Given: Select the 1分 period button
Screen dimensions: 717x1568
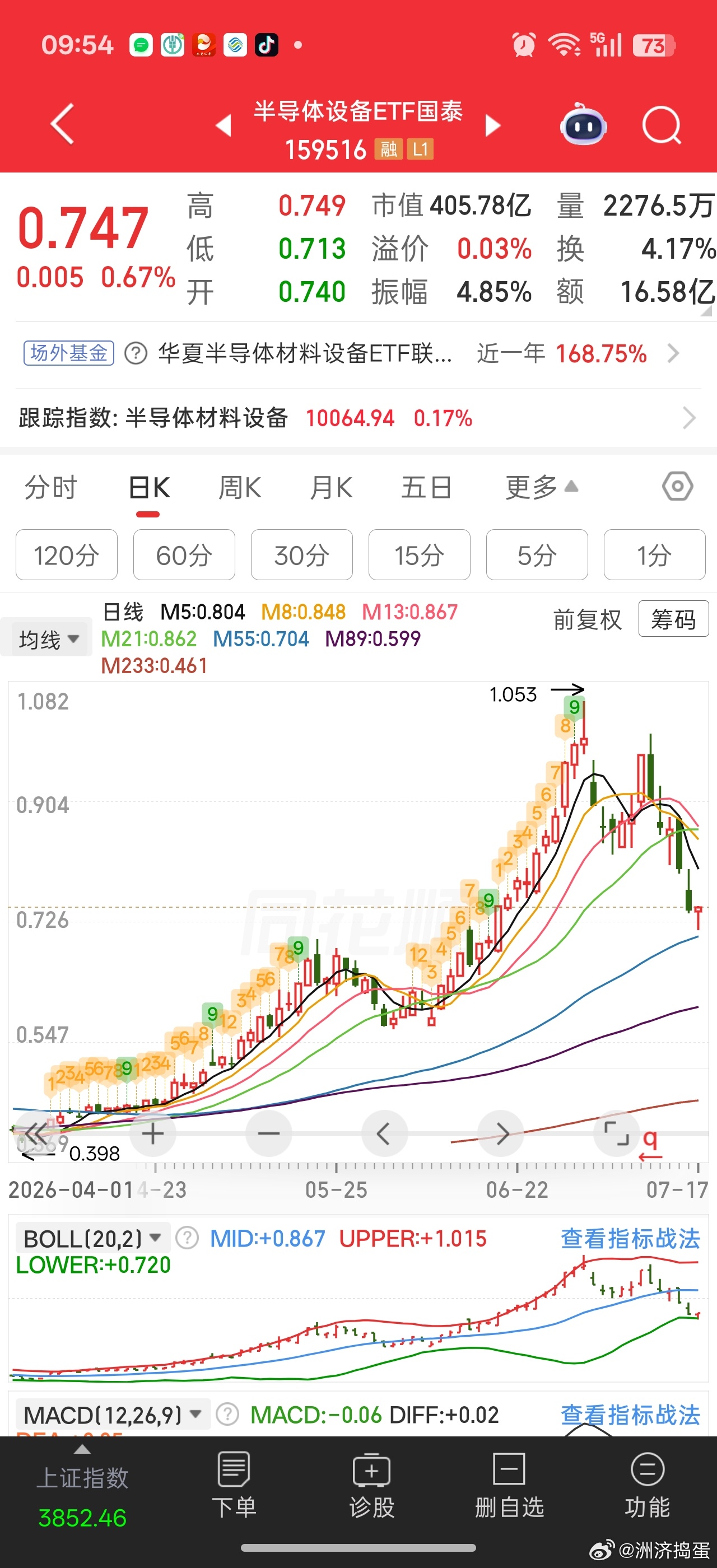Looking at the screenshot, I should tap(654, 554).
